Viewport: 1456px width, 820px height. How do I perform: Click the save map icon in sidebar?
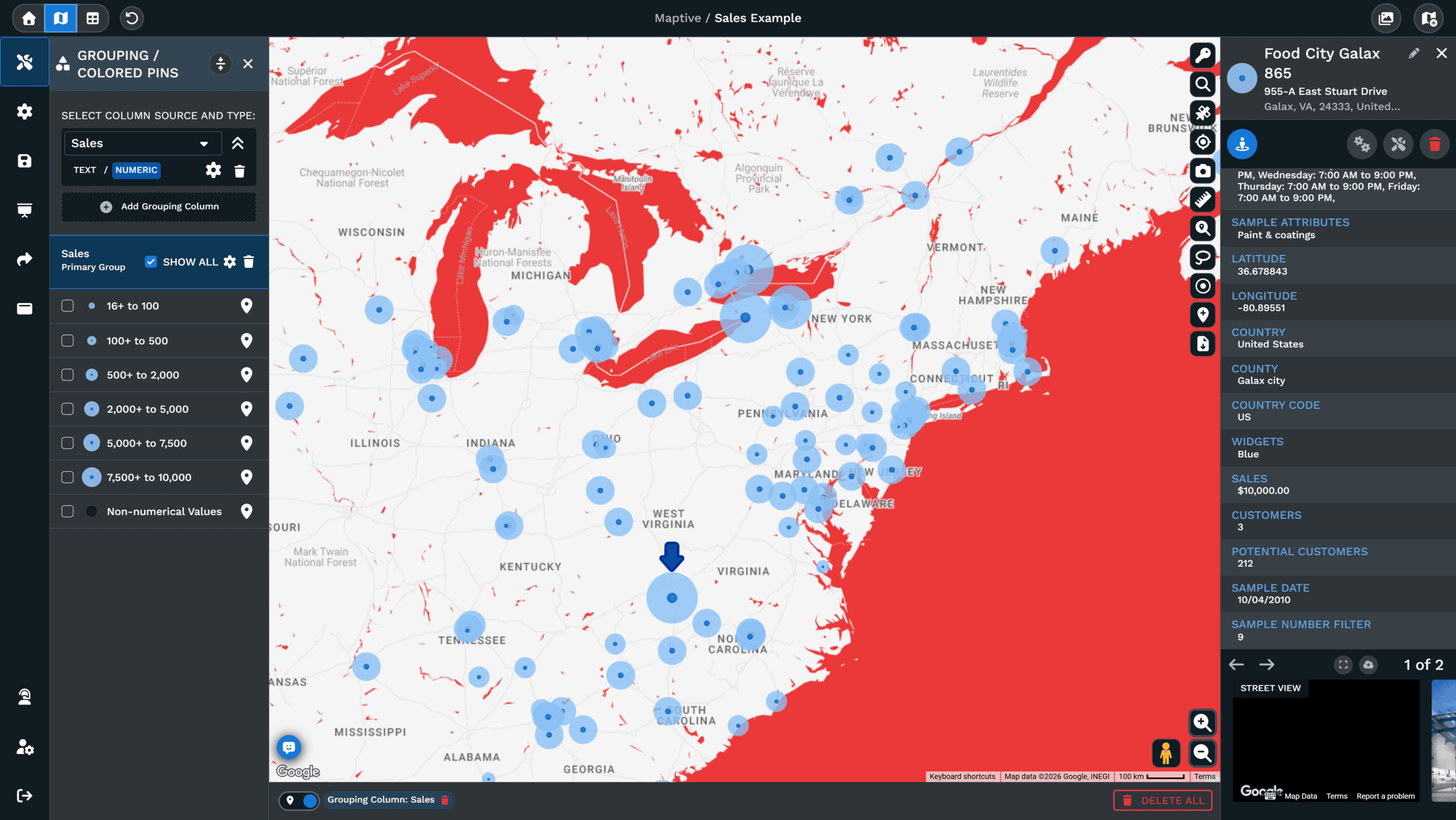tap(24, 161)
